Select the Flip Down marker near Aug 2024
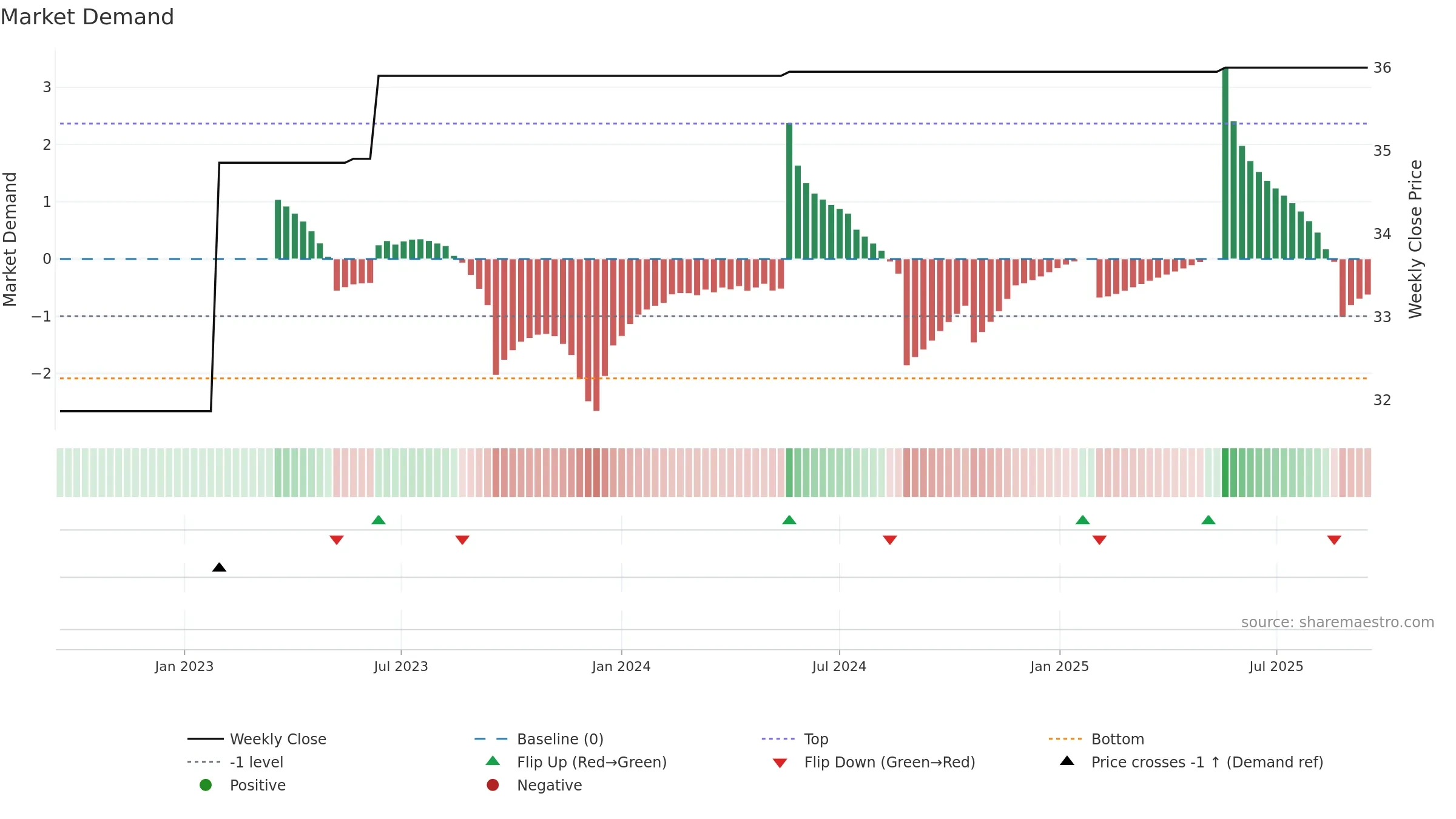Viewport: 1456px width, 819px height. pos(890,540)
